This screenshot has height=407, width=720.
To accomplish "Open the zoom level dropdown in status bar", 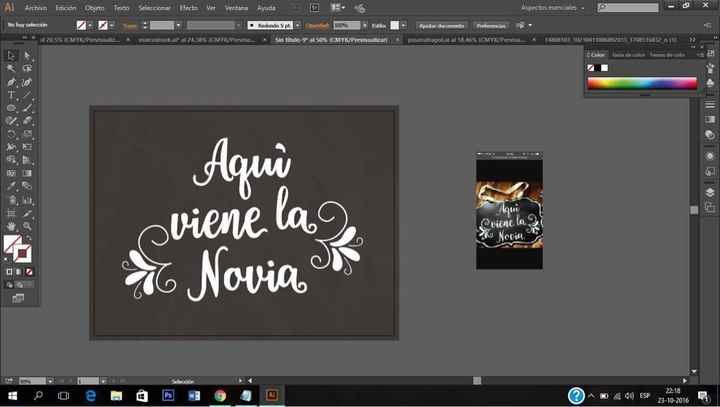I will click(x=50, y=381).
